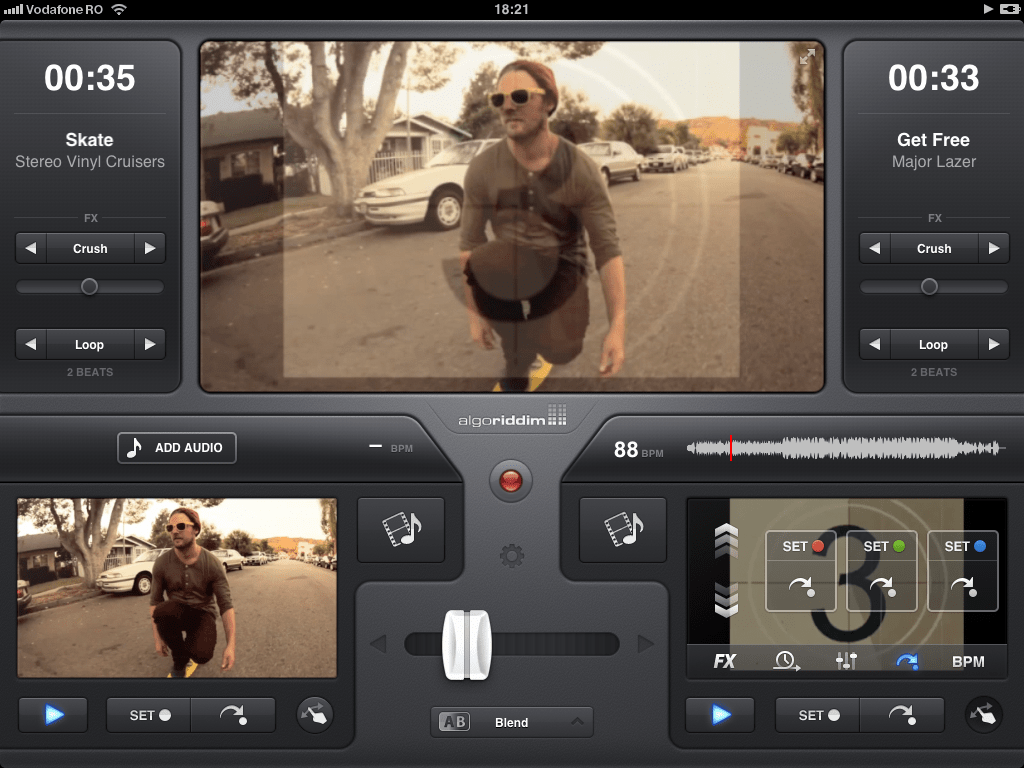Tap left deck scratch touch icon

315,714
